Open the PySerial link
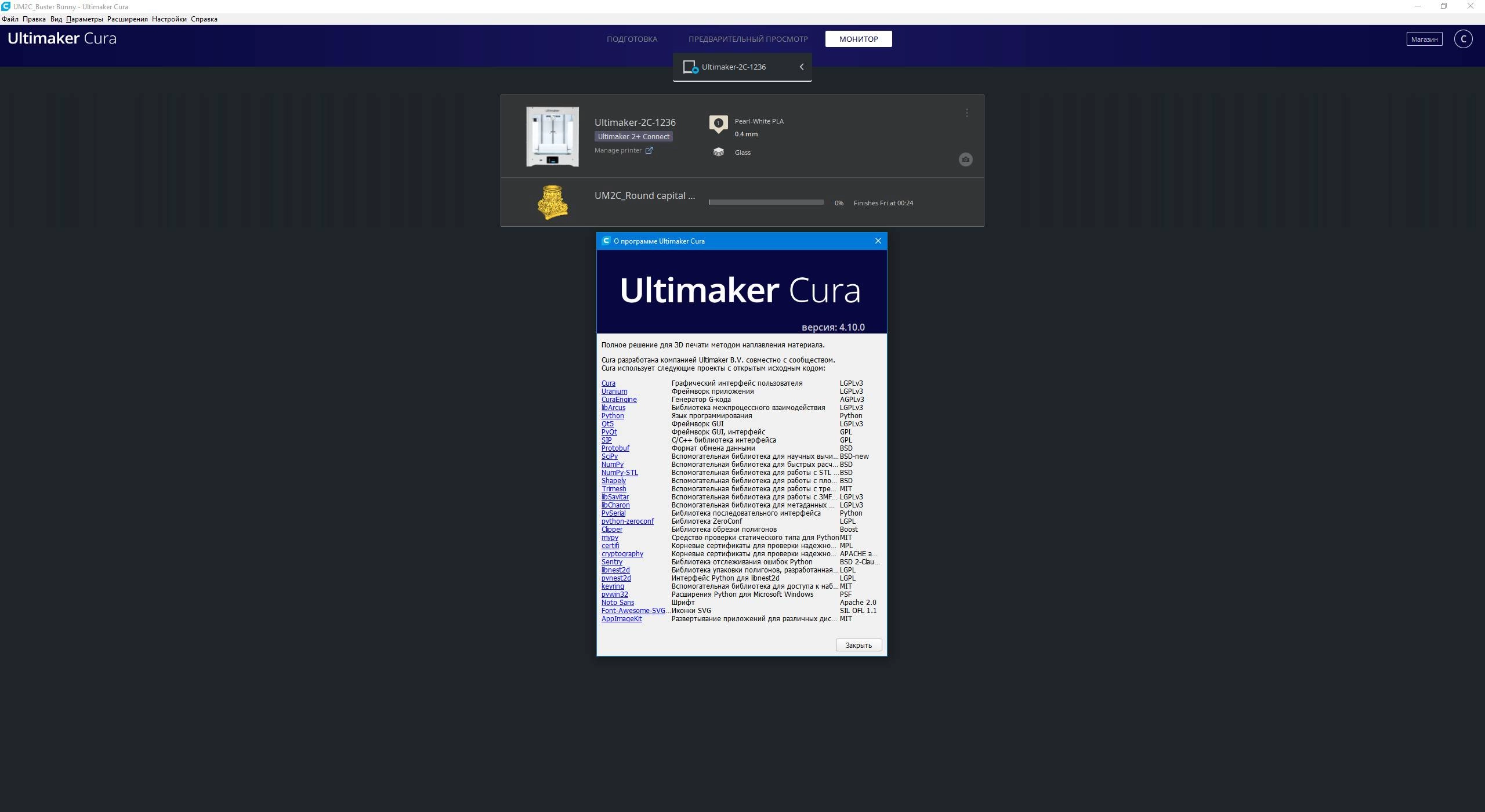The image size is (1485, 812). [x=613, y=513]
